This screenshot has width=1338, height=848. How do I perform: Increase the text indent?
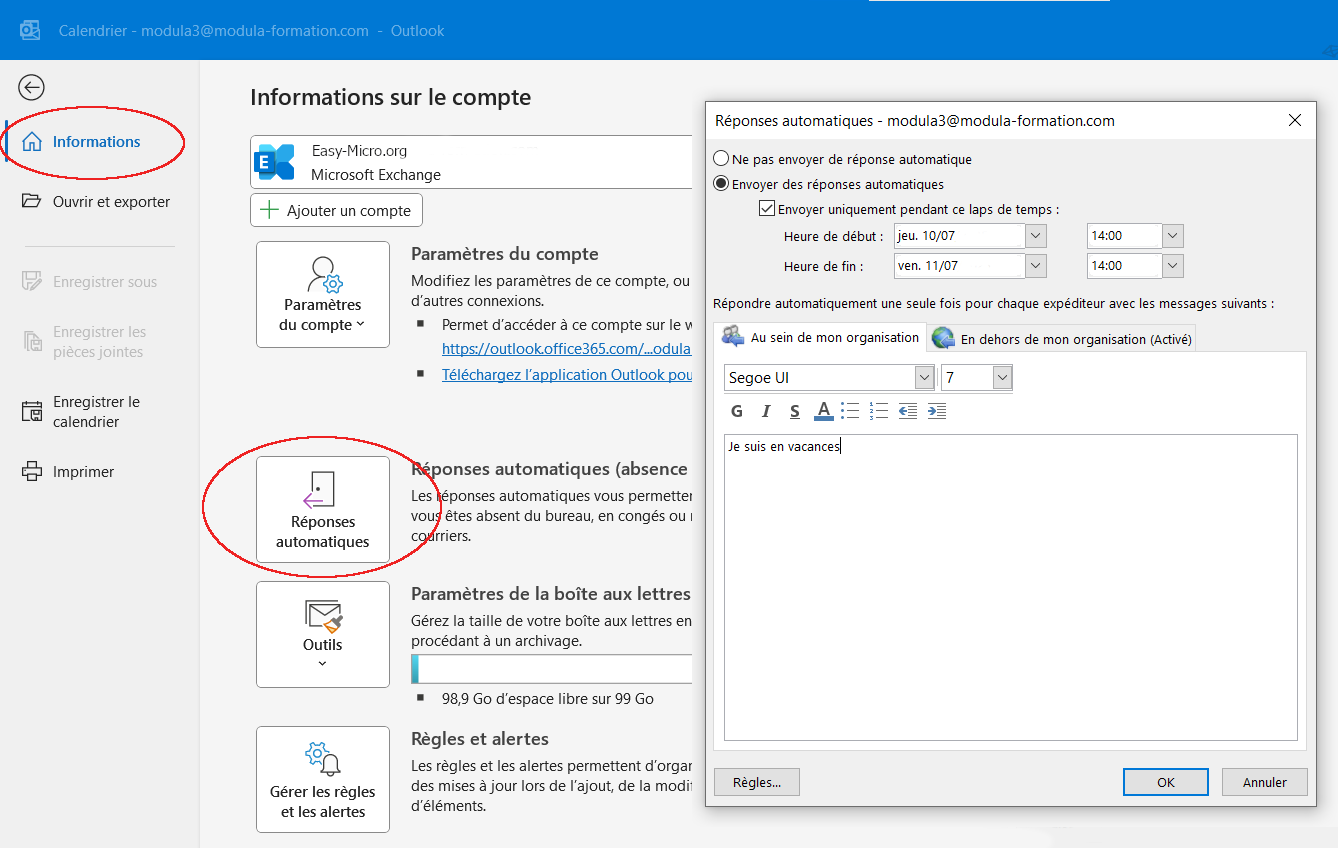coord(937,411)
